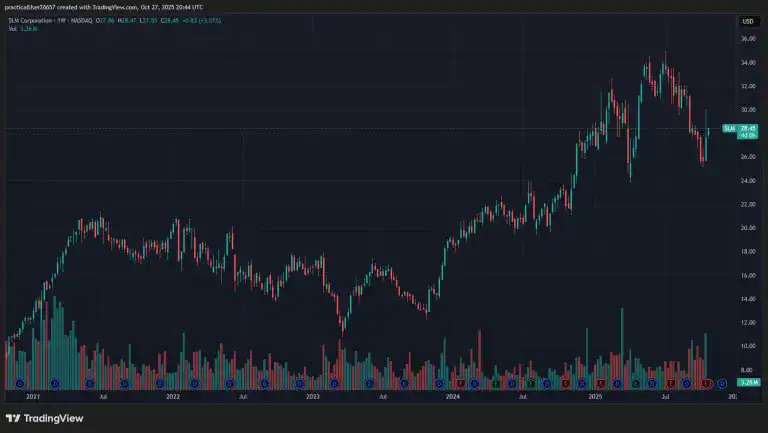Select the 2022 label on time axis
The height and width of the screenshot is (433, 768).
pos(173,397)
